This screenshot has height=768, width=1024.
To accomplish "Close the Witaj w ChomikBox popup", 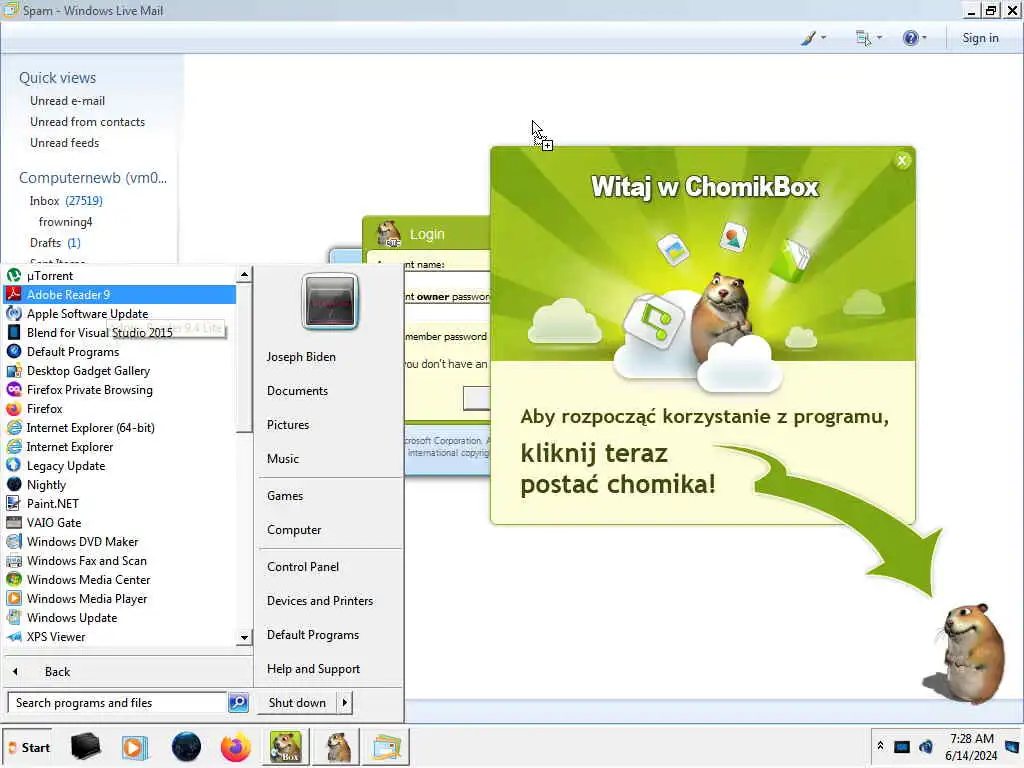I will [902, 161].
